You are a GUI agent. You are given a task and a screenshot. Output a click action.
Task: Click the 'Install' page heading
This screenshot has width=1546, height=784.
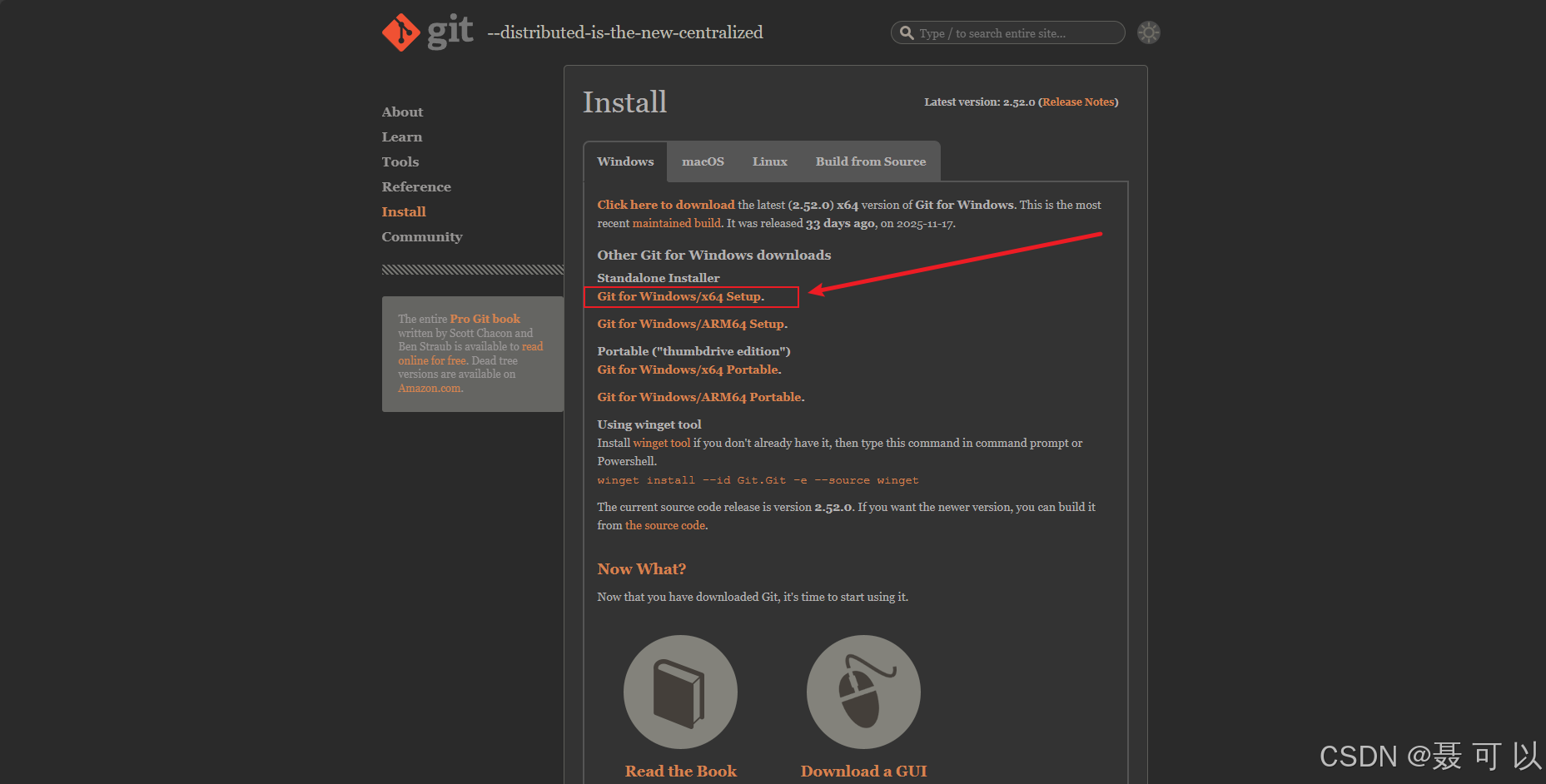click(x=625, y=102)
